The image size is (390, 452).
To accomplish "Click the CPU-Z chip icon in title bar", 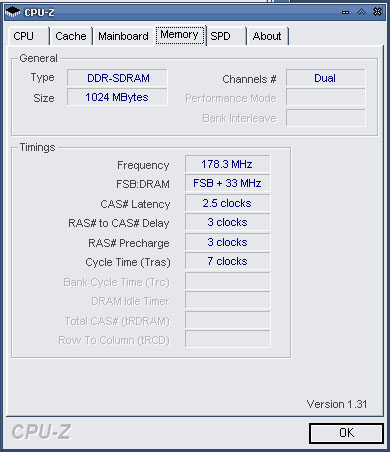I will (x=13, y=12).
